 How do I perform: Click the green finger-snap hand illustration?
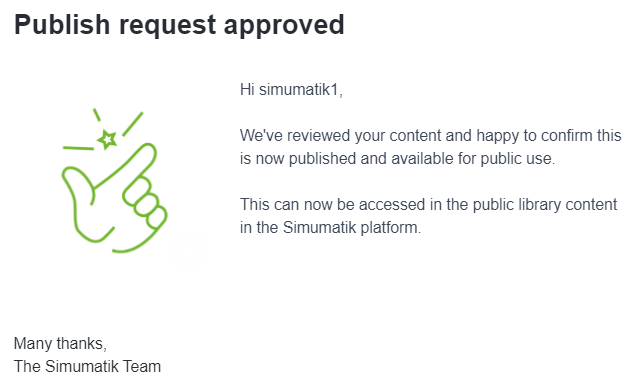pyautogui.click(x=114, y=180)
